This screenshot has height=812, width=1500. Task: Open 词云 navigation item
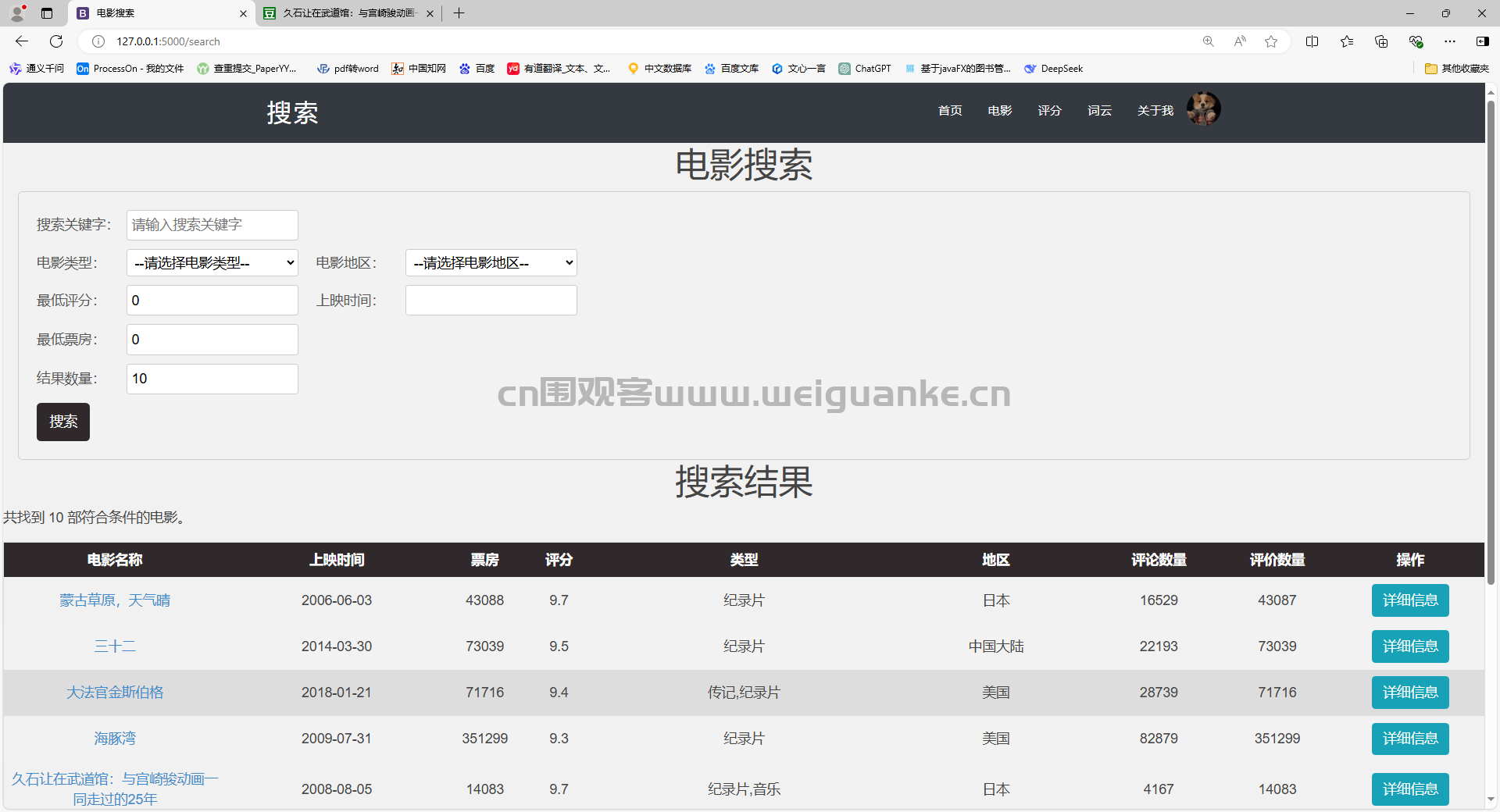coord(1099,111)
